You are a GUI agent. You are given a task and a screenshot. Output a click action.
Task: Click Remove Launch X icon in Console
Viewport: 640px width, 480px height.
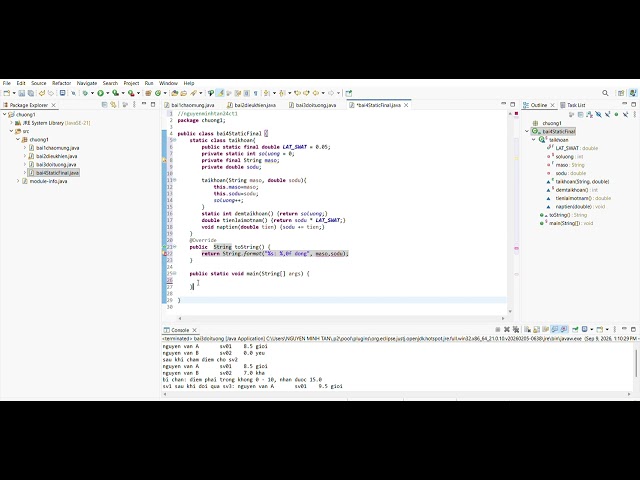click(507, 329)
